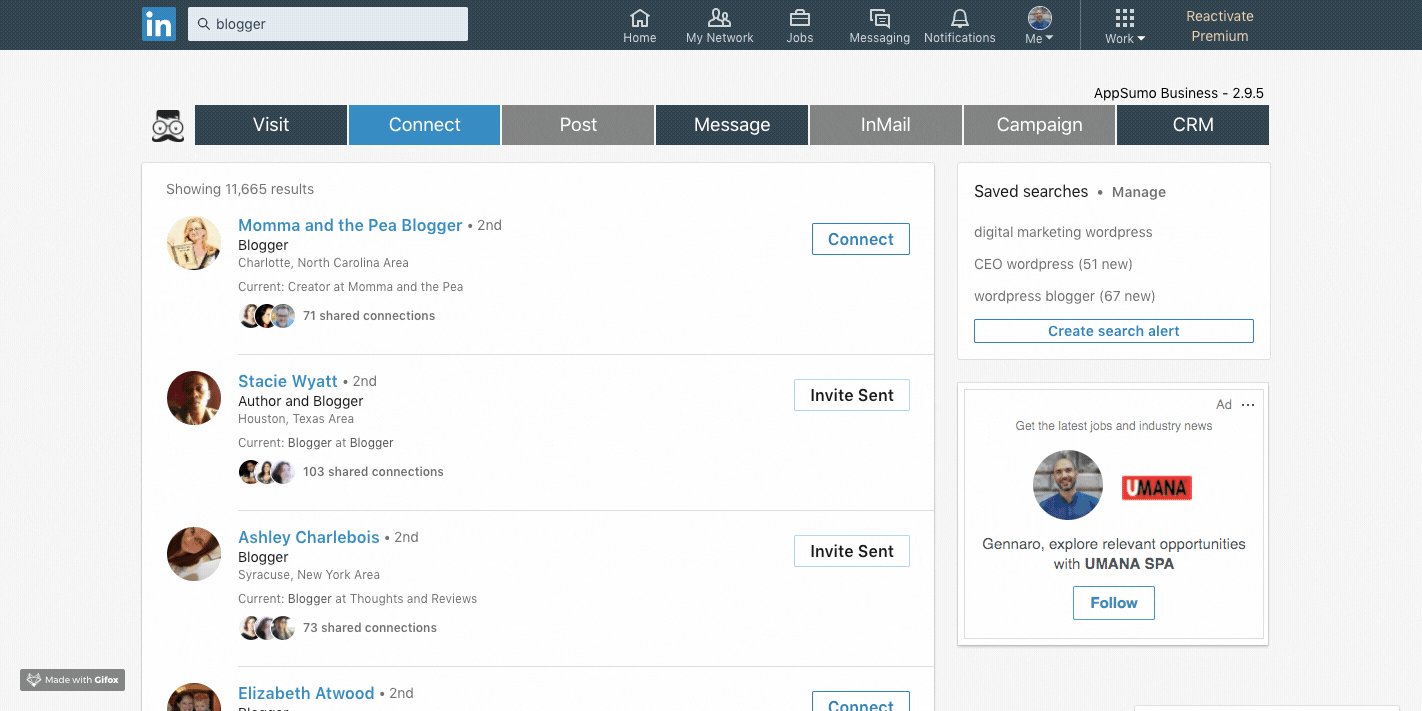Open Elizabeth Atwood's profile
Image resolution: width=1422 pixels, height=711 pixels.
pyautogui.click(x=306, y=693)
